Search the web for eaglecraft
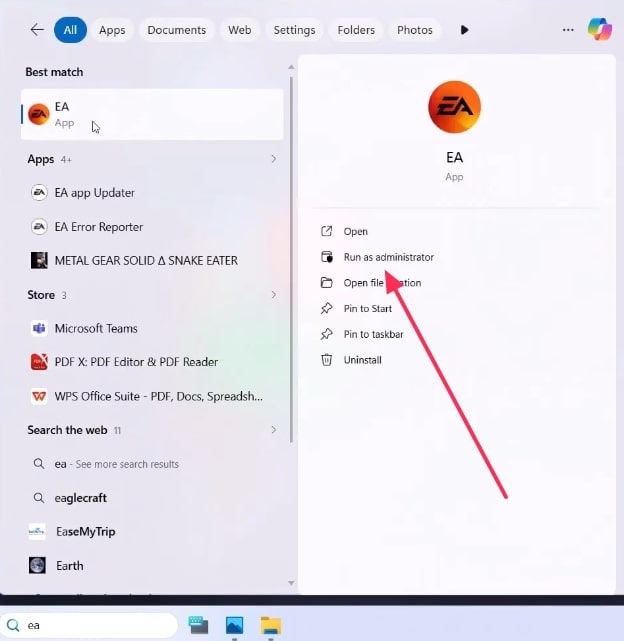Viewport: 624px width, 641px height. pyautogui.click(x=152, y=498)
